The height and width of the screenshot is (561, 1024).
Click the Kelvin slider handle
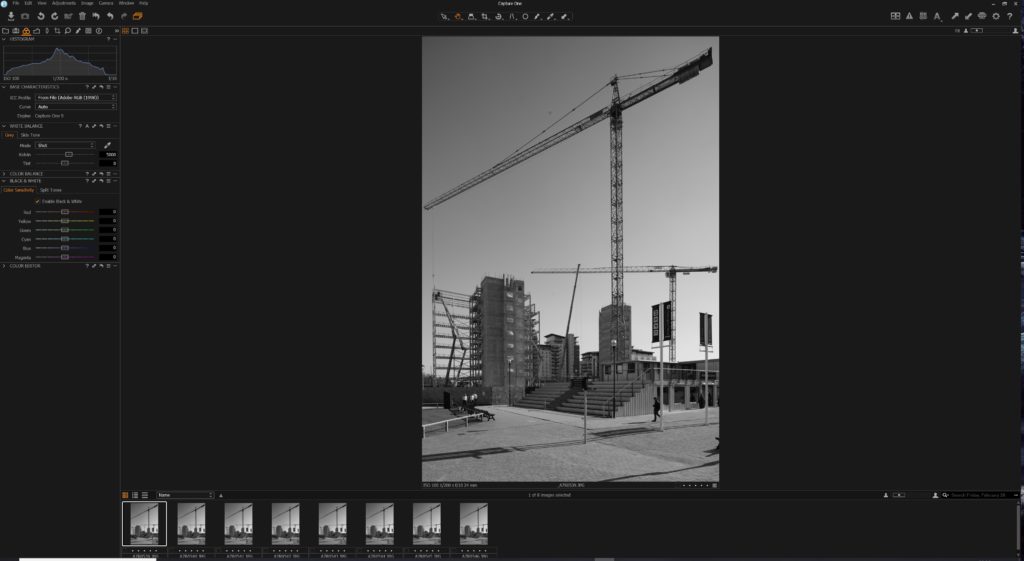click(x=69, y=154)
